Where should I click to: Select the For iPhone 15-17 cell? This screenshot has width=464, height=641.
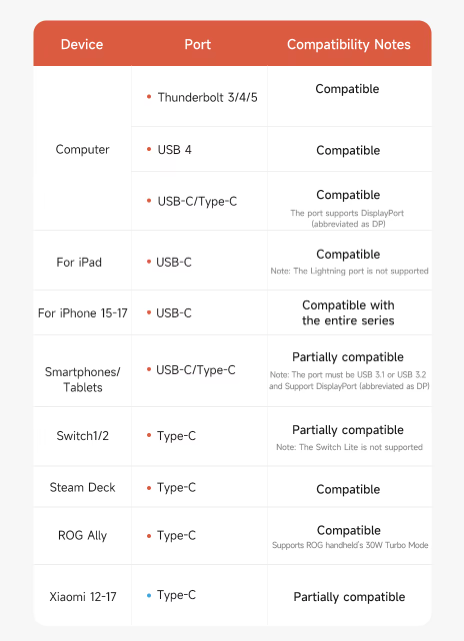(x=83, y=313)
